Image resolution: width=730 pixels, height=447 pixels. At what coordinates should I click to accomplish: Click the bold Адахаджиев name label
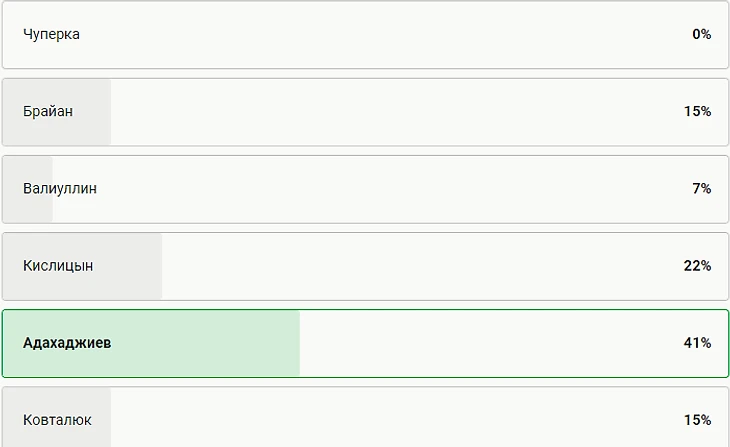tap(67, 343)
